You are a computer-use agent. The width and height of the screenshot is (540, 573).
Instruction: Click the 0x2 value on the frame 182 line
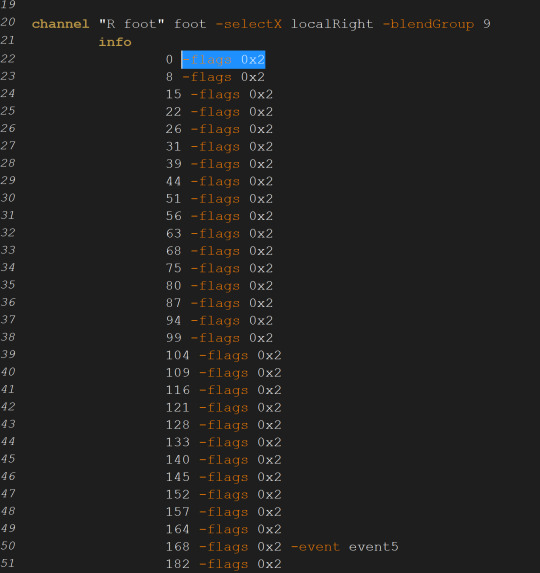269,564
